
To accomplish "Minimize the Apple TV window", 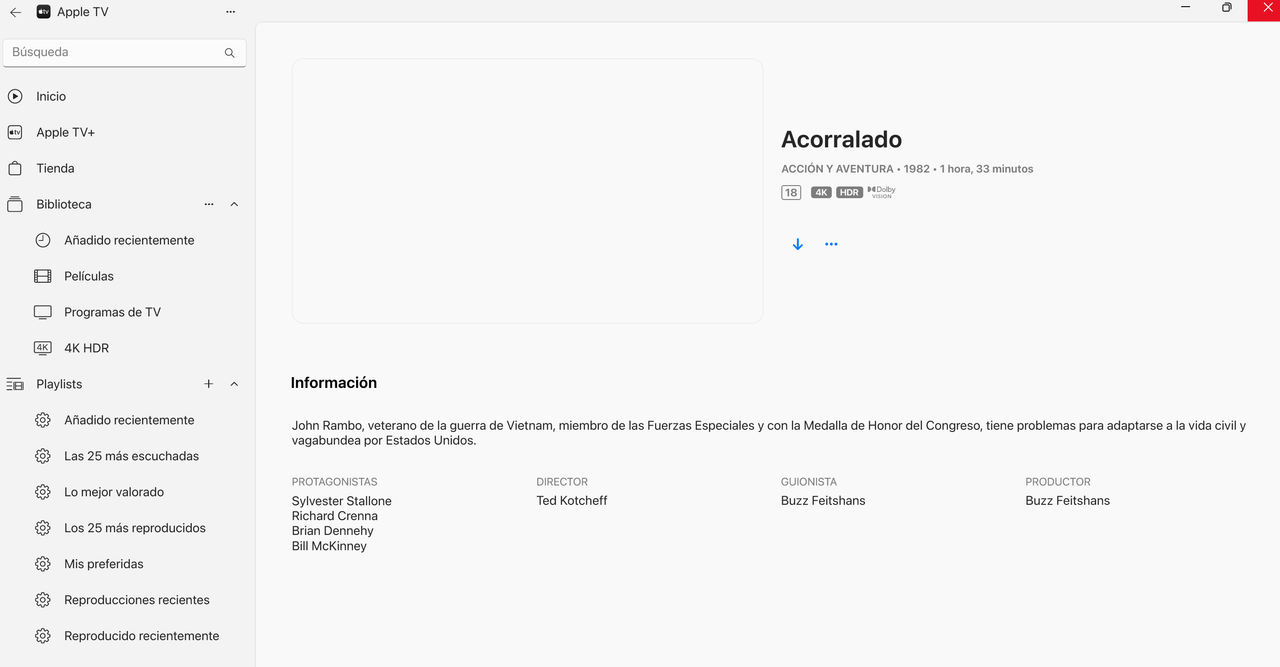I will pyautogui.click(x=1186, y=7).
